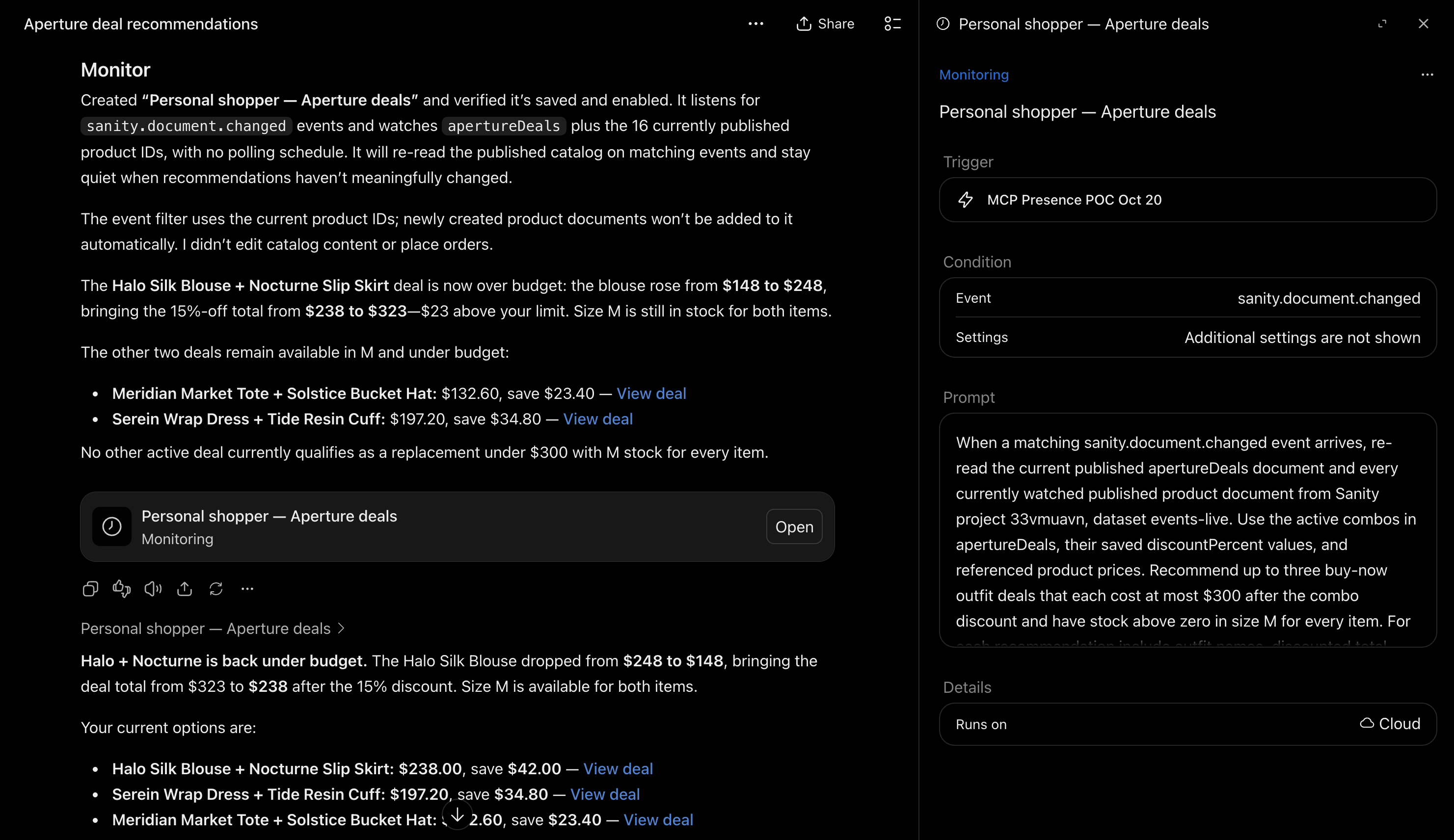Image resolution: width=1454 pixels, height=840 pixels.
Task: Click the Cloud runs-on value
Action: (1390, 724)
